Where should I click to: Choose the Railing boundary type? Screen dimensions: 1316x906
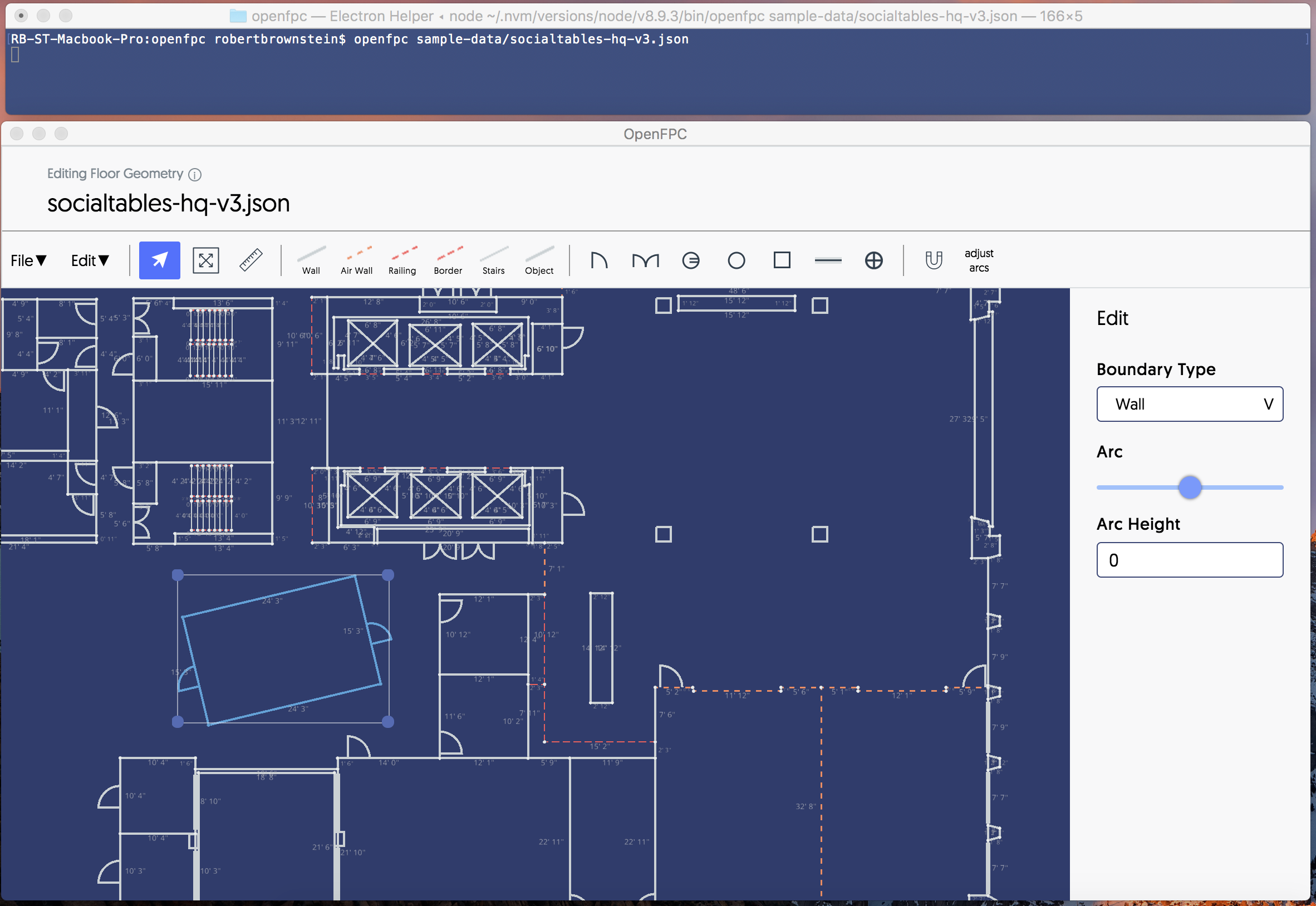[402, 260]
